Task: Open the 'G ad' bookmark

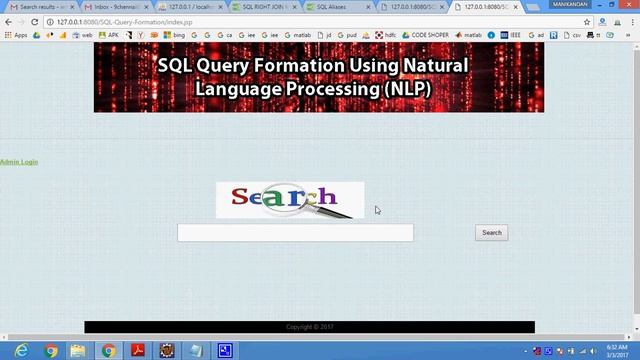Action: (x=536, y=35)
